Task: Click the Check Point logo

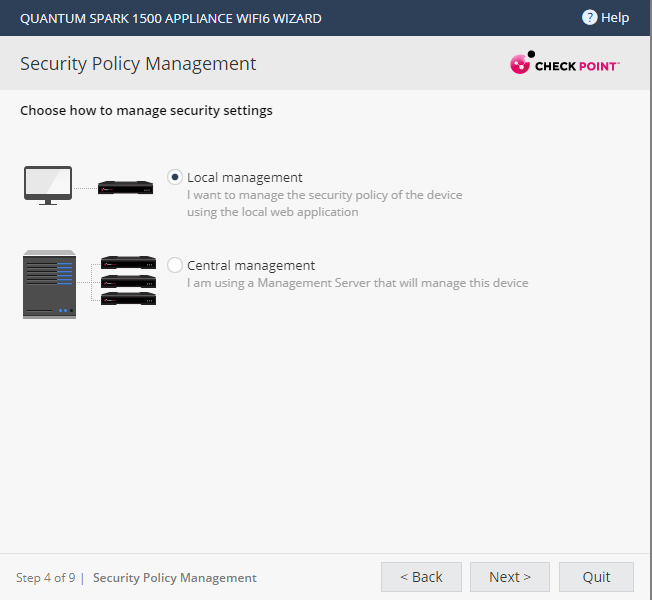Action: pyautogui.click(x=565, y=63)
